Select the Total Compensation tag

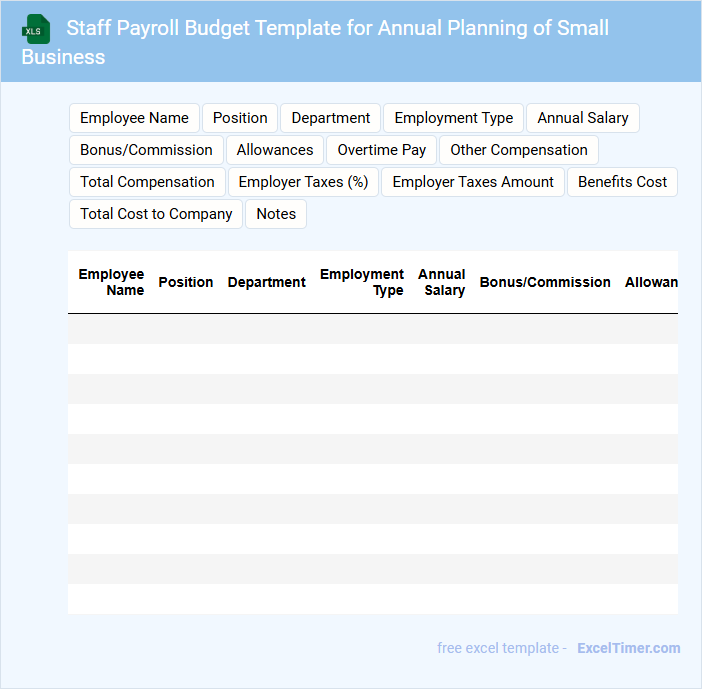click(x=147, y=182)
